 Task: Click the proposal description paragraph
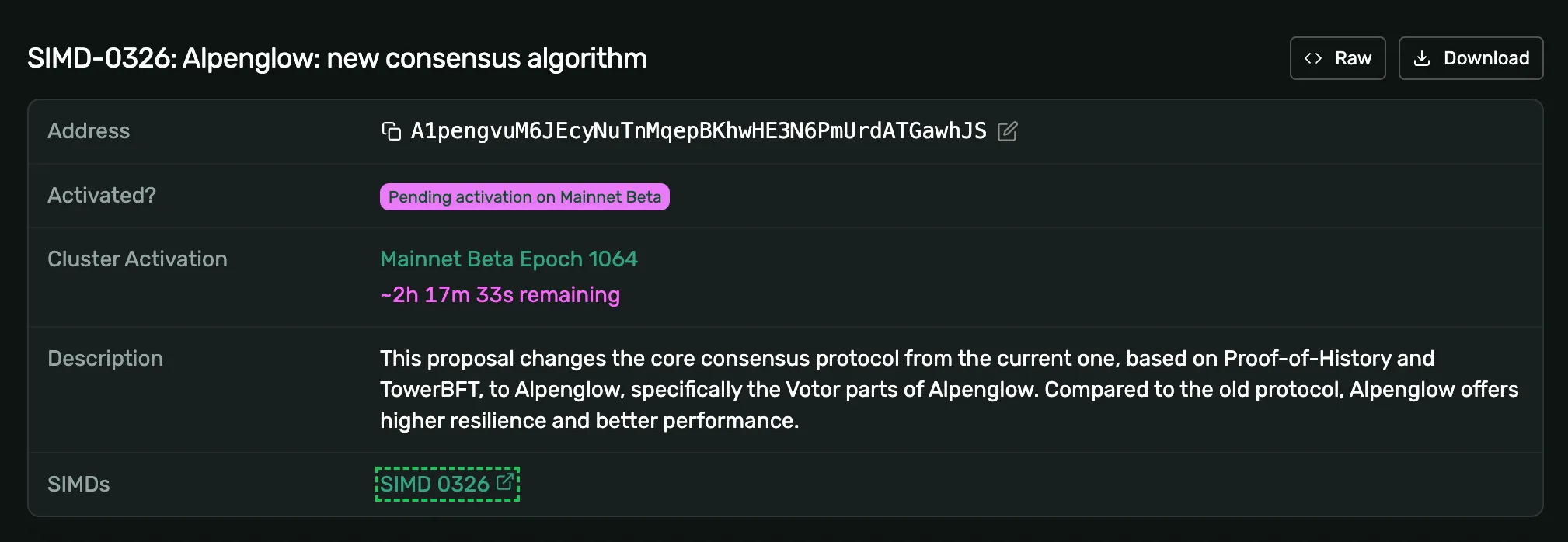[x=949, y=389]
